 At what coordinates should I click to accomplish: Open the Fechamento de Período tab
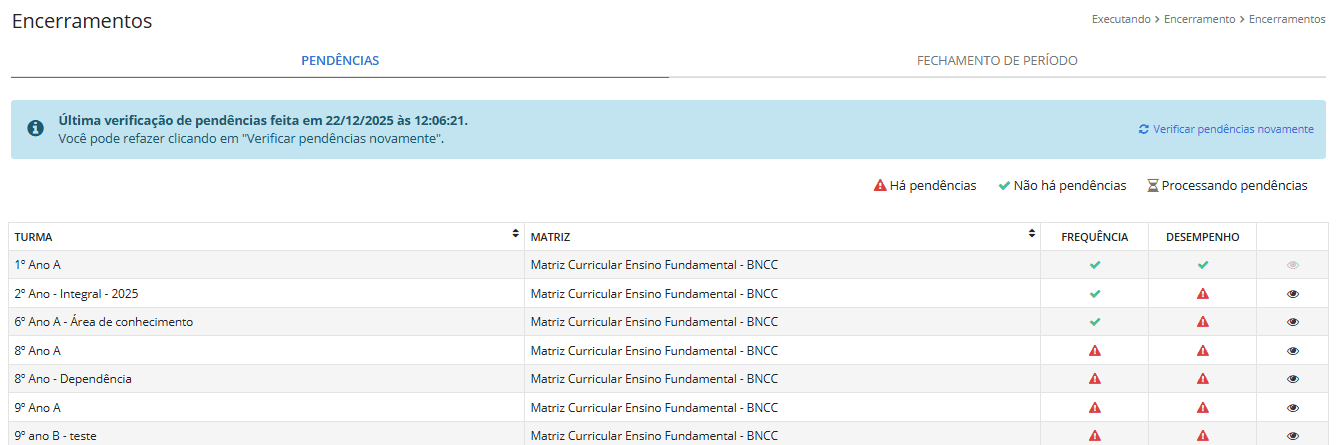click(997, 61)
